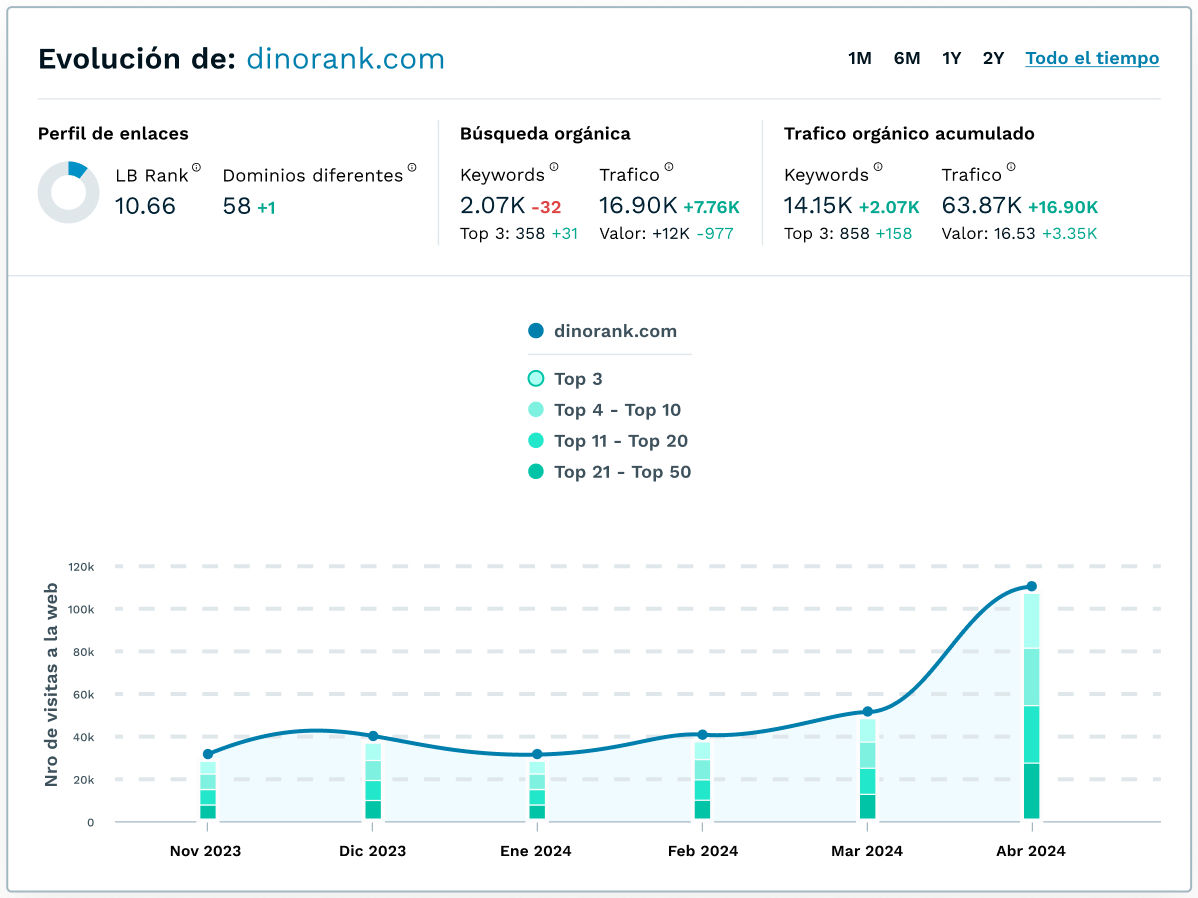Click info icon beside Dominios diferentes
Viewport: 1198px width, 898px height.
point(411,168)
